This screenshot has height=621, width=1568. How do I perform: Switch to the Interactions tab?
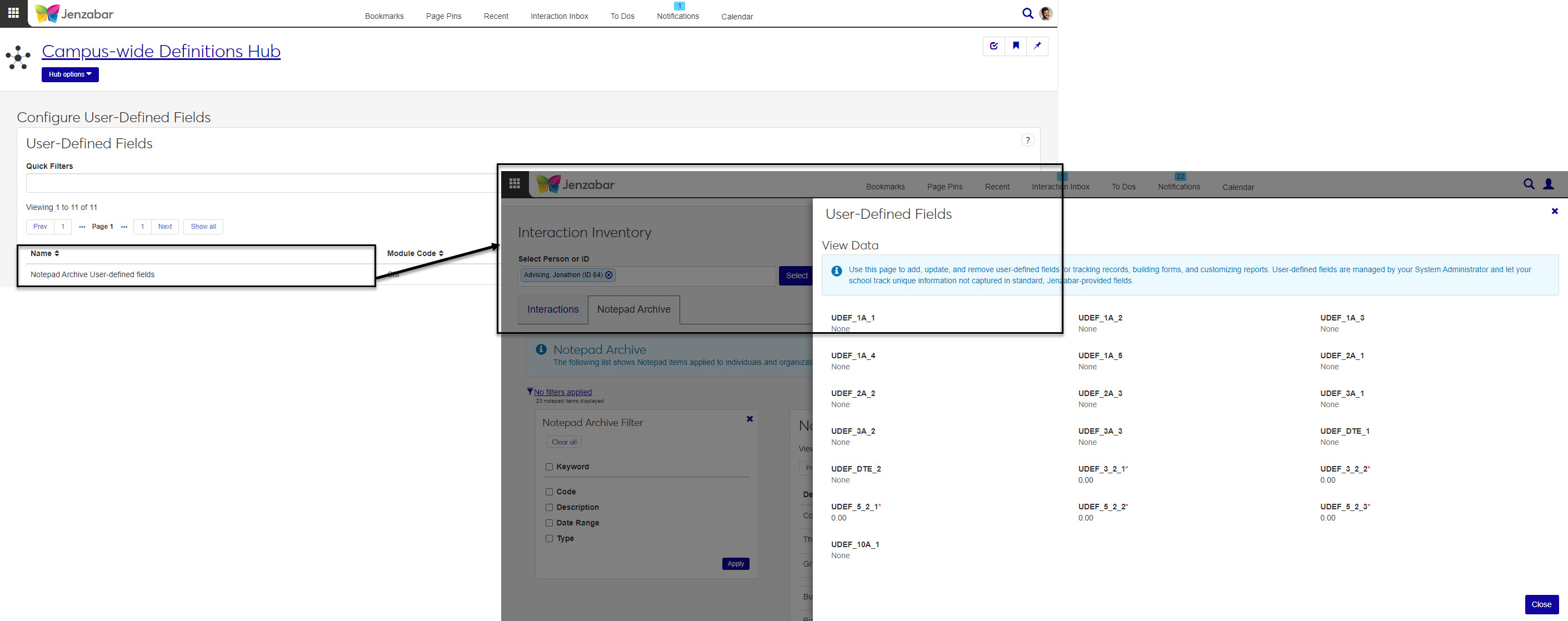coord(553,309)
